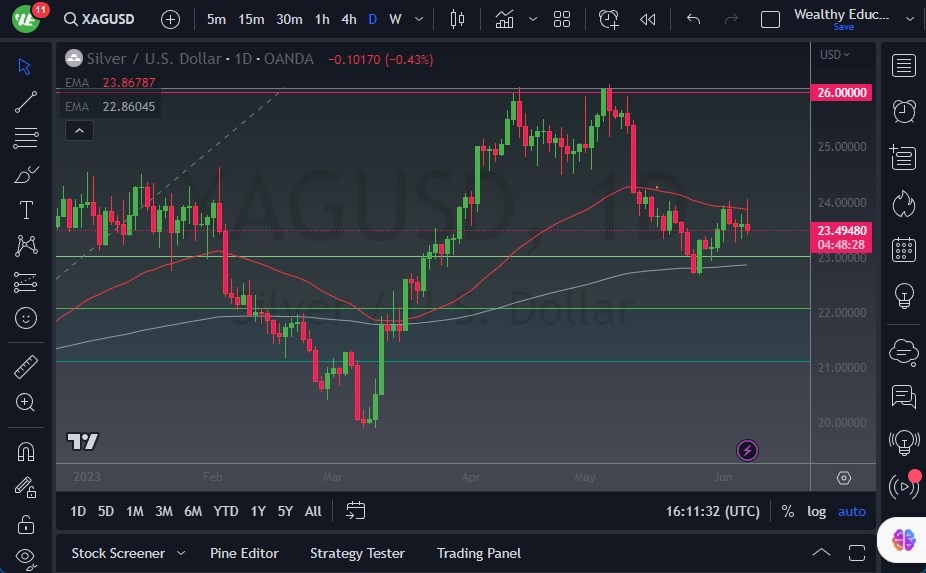Screen dimensions: 926x573
Task: Create a new price alert
Action: click(x=608, y=19)
